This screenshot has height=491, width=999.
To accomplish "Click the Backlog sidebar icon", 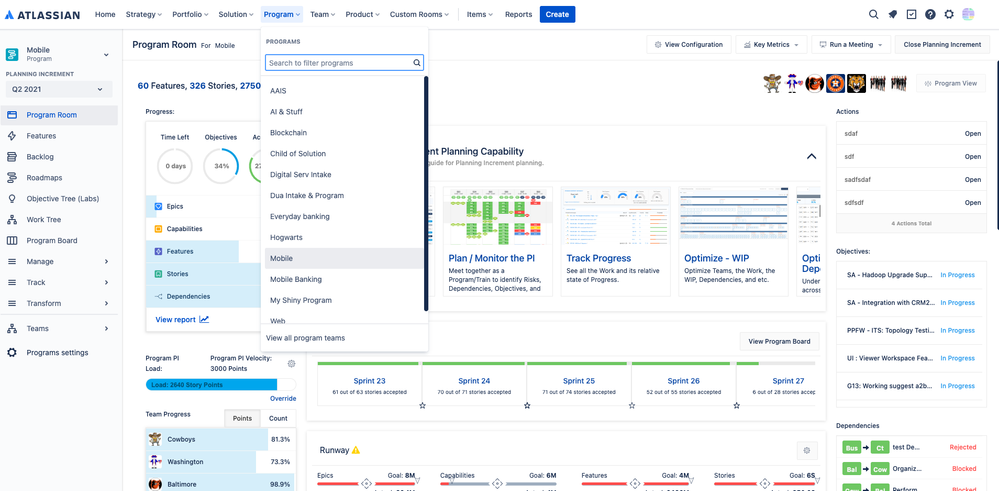I will (11, 157).
